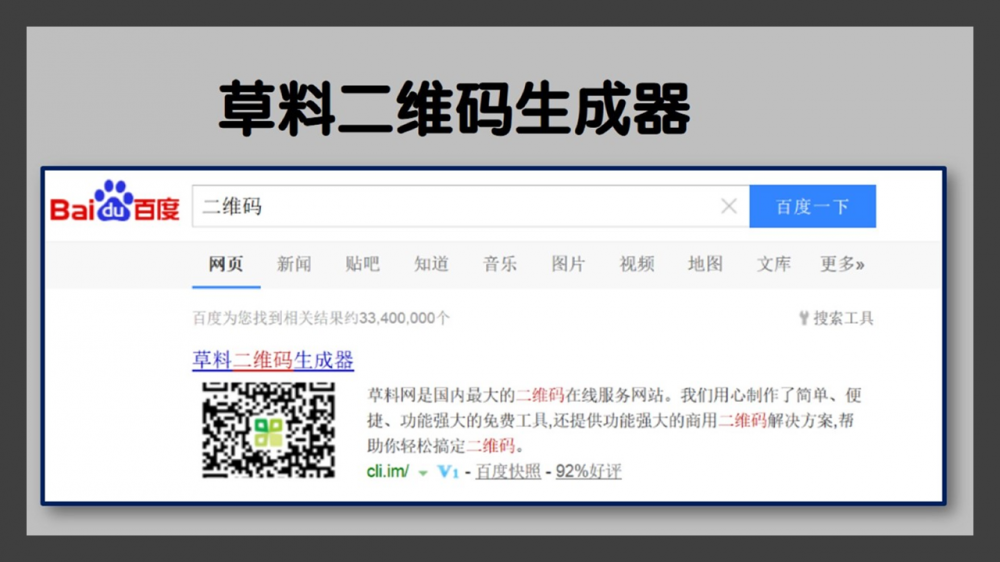Focus the search field containing 二维码
This screenshot has height=562, width=1000.
click(455, 206)
